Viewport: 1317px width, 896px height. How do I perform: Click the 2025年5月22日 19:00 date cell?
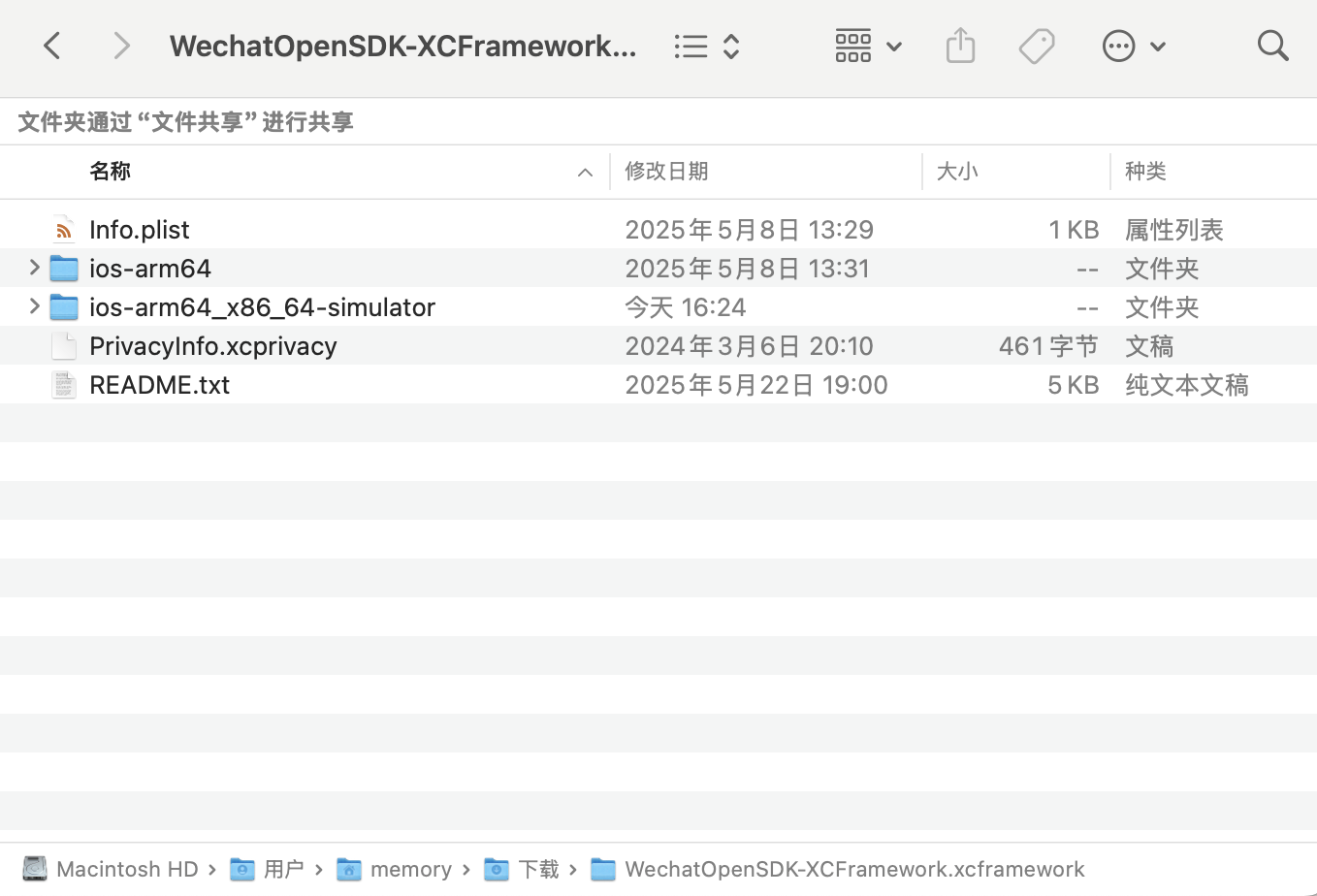coord(756,385)
